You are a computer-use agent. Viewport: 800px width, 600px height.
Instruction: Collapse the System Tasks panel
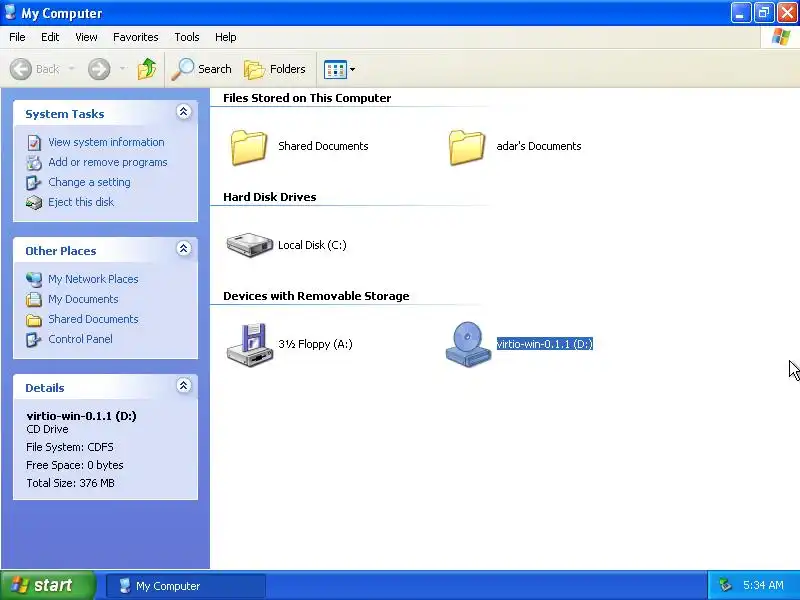[184, 112]
